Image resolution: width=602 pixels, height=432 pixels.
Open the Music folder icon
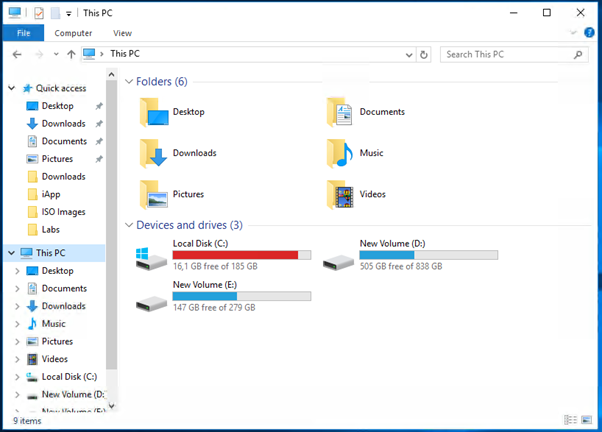coord(340,153)
